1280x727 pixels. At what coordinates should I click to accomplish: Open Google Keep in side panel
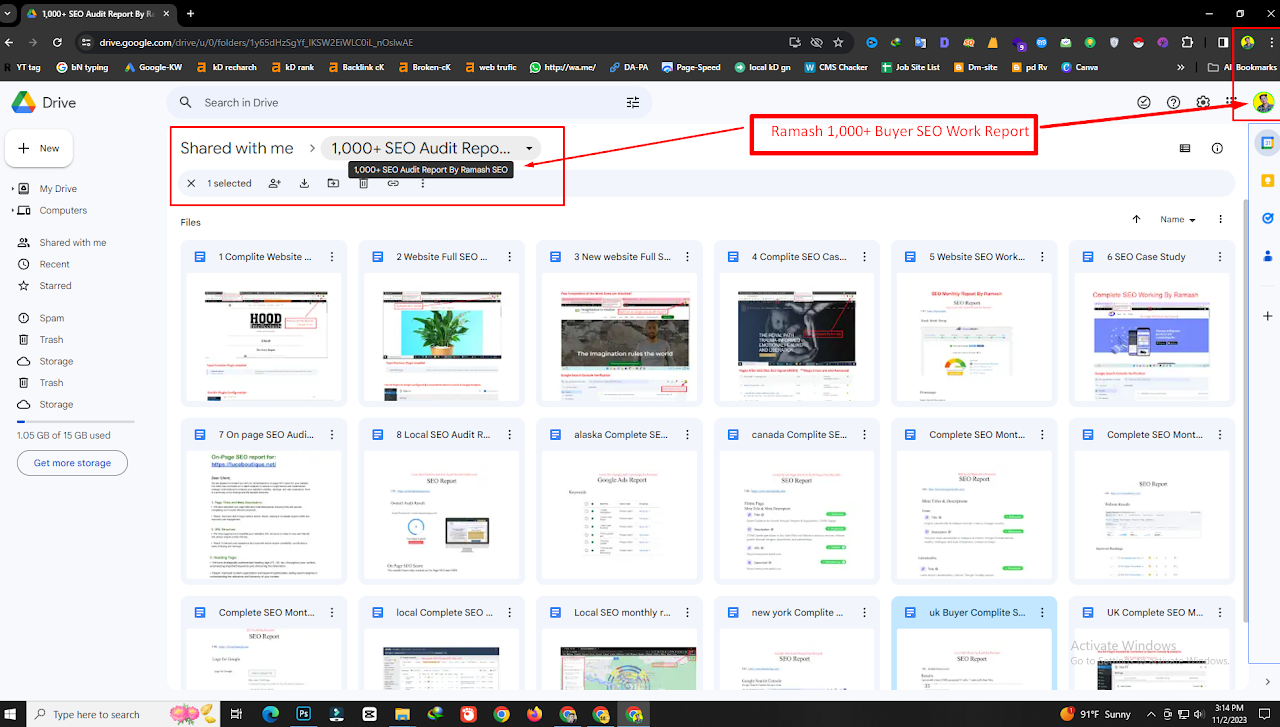pyautogui.click(x=1267, y=181)
